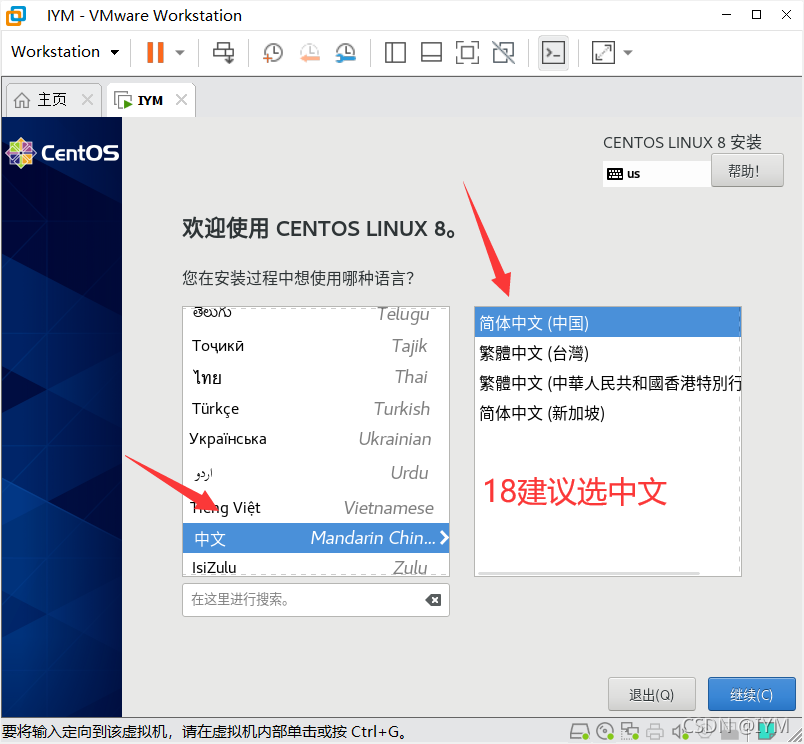This screenshot has width=804, height=744.
Task: Select Tajik (Тоҷикӣ) language
Action: click(x=316, y=346)
